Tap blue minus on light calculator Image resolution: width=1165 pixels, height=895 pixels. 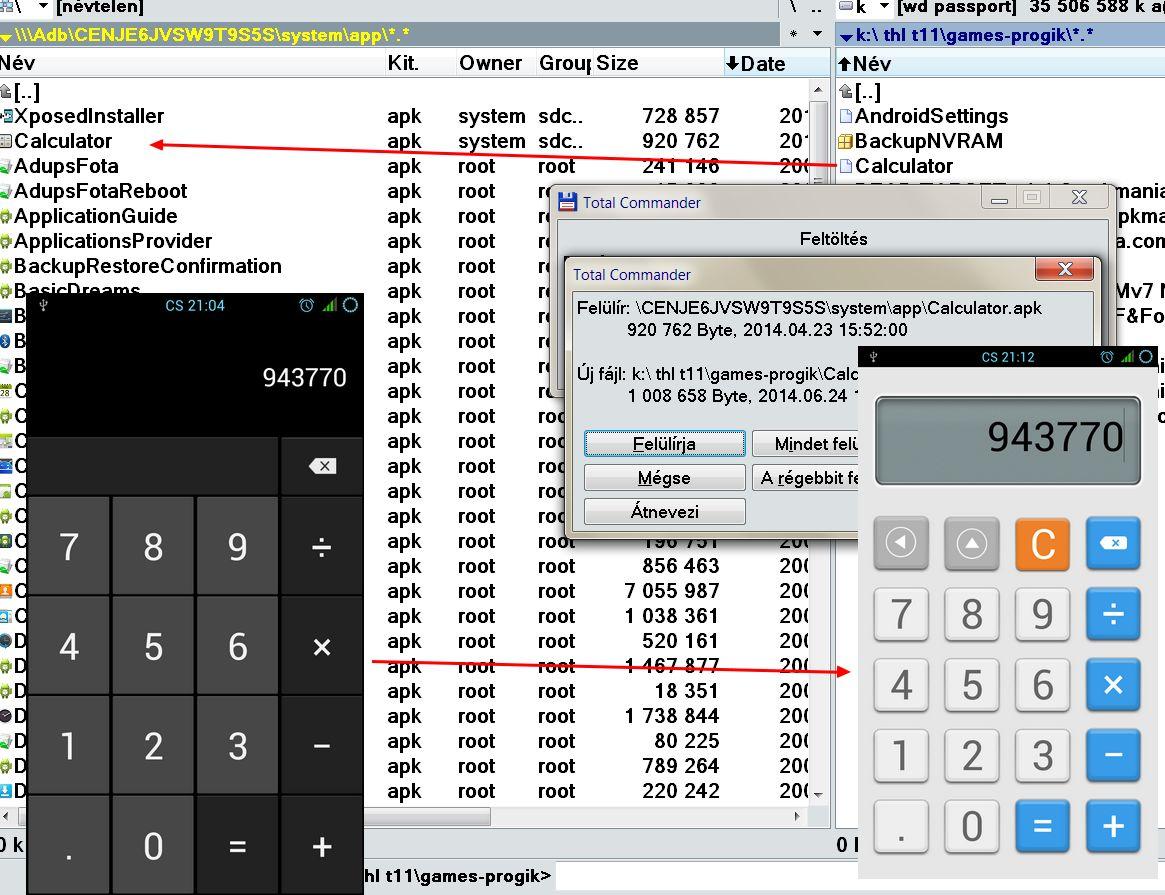[x=1113, y=755]
